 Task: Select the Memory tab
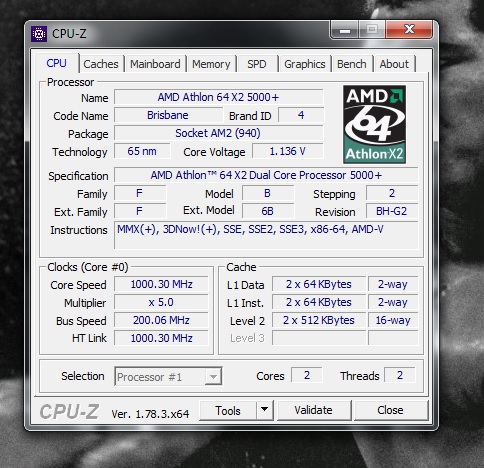(211, 64)
